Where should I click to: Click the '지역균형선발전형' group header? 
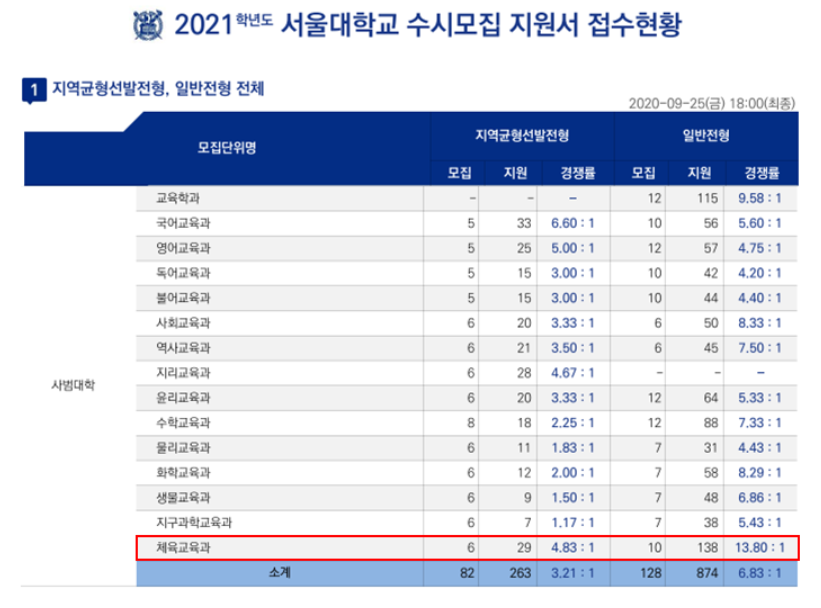coord(522,136)
